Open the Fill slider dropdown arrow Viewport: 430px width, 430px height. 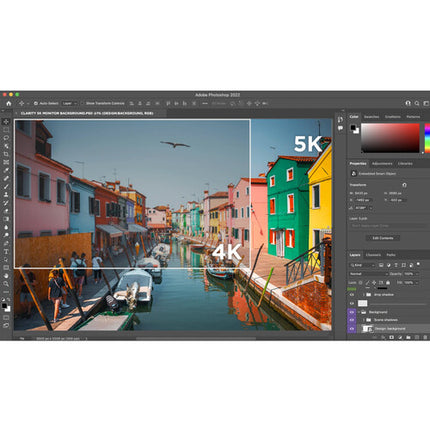click(417, 283)
